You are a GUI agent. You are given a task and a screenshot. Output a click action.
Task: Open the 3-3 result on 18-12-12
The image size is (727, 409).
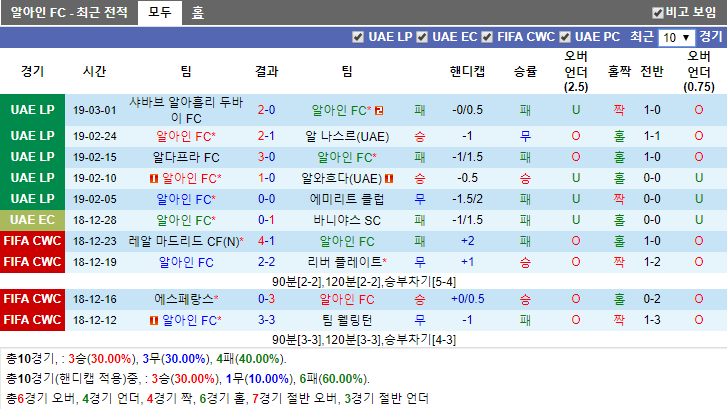267,320
